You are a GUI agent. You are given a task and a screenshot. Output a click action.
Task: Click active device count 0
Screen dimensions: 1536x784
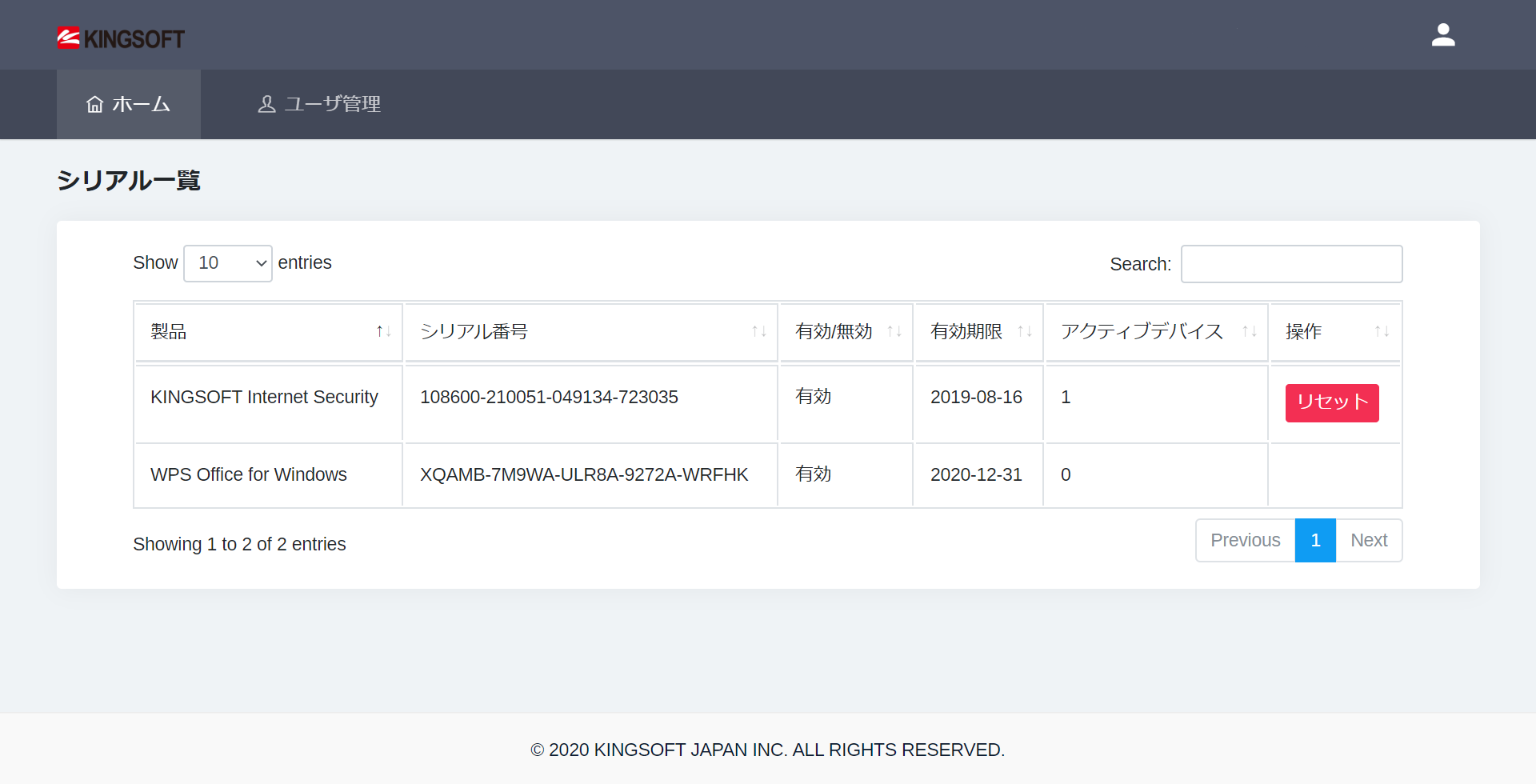[1066, 474]
